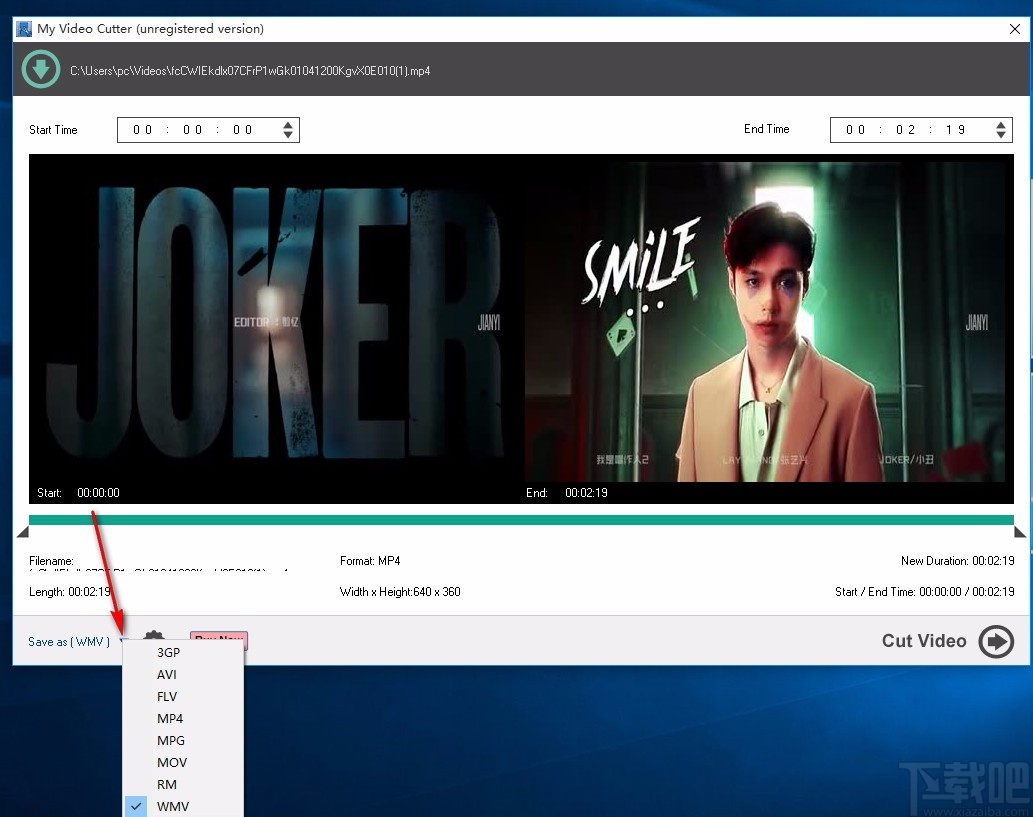
Task: Click the 'Format: MP4' info text
Action: [370, 561]
